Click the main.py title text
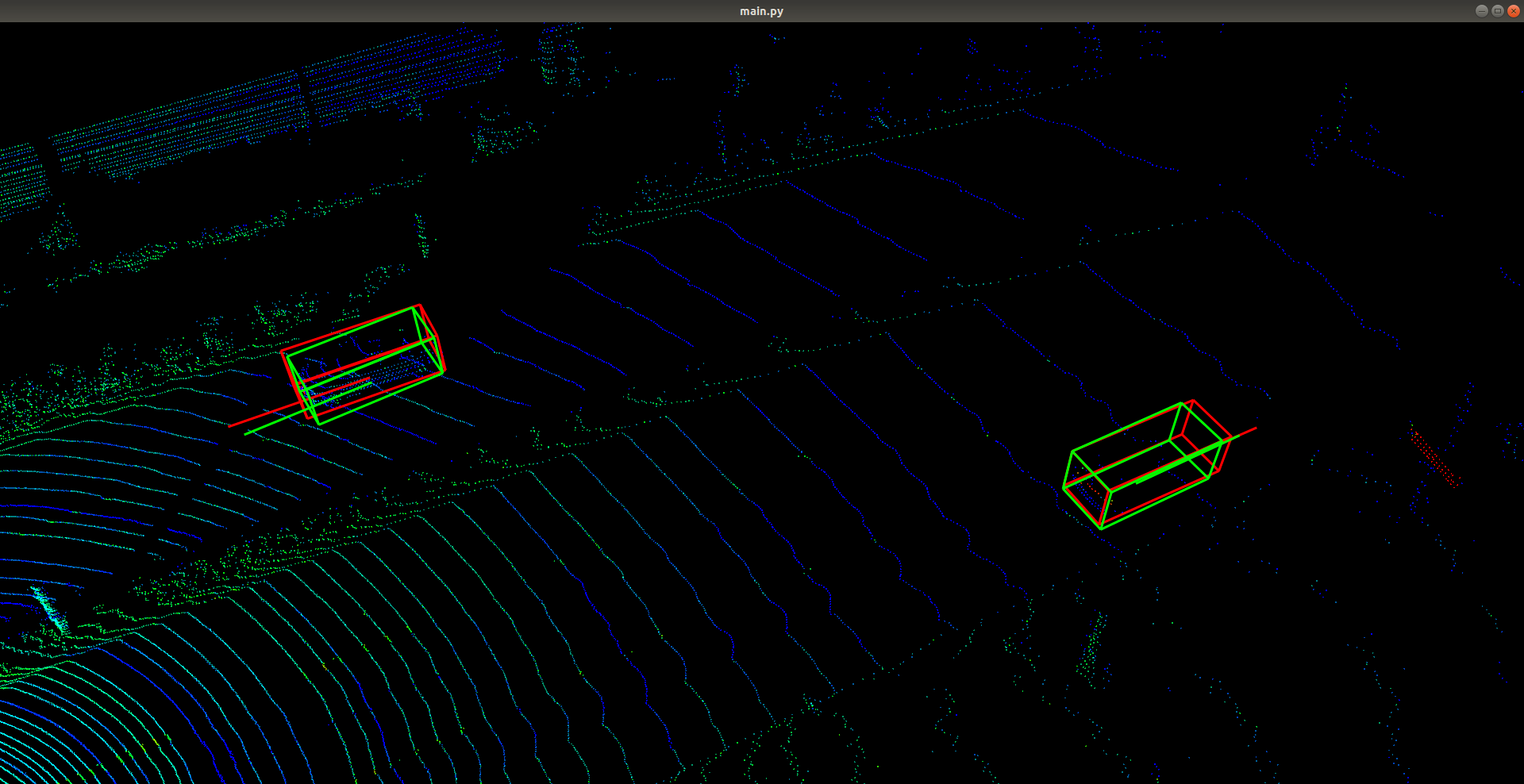Viewport: 1524px width, 784px height. coord(761,11)
